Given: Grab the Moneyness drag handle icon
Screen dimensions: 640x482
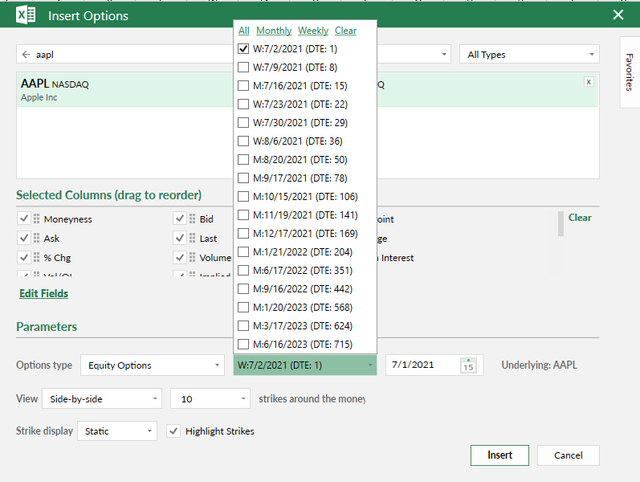Looking at the screenshot, I should coord(37,219).
